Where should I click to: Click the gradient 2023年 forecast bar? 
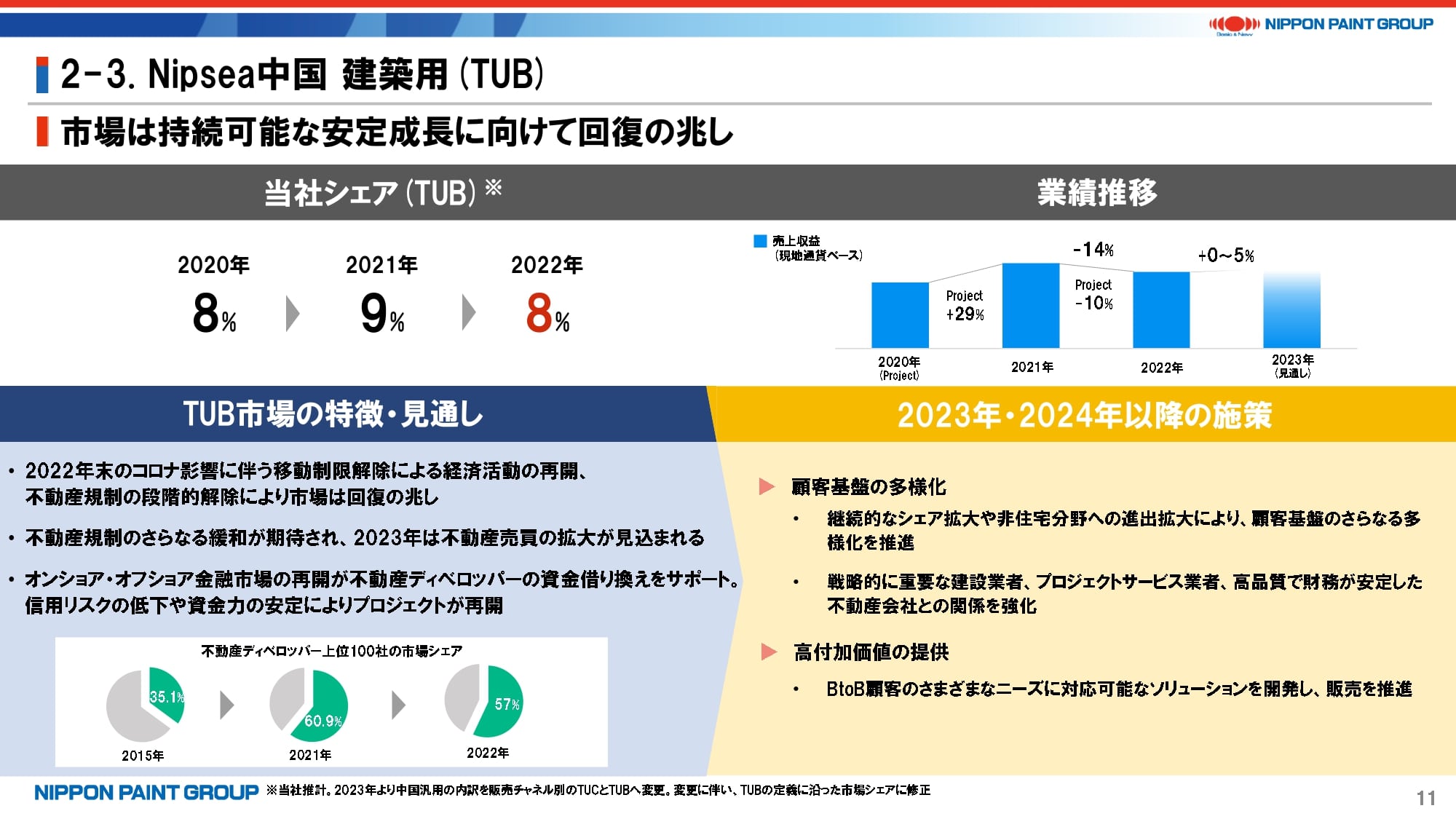tap(1291, 309)
